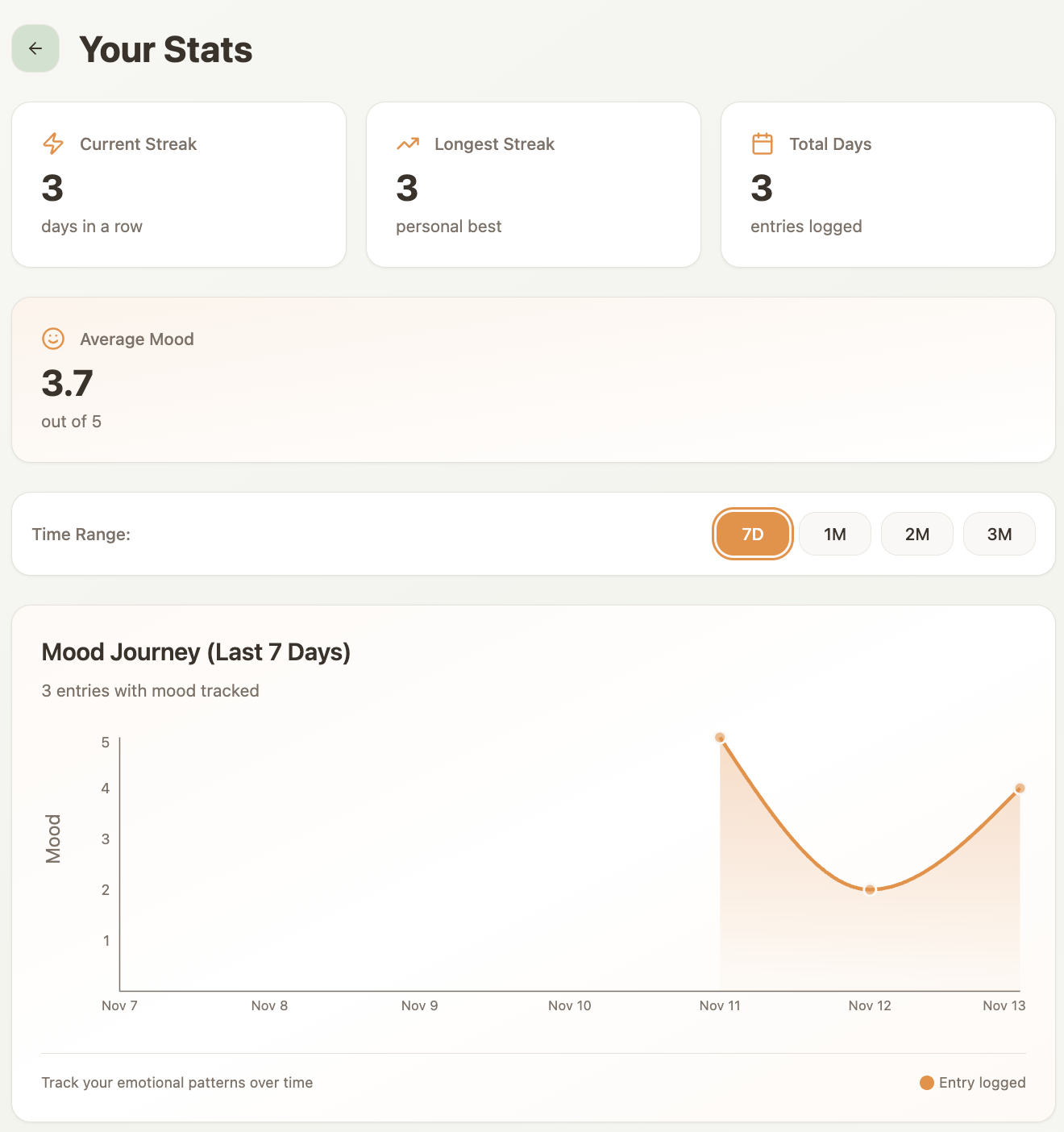Click the Mood axis label on the chart
The image size is (1064, 1132).
click(54, 839)
